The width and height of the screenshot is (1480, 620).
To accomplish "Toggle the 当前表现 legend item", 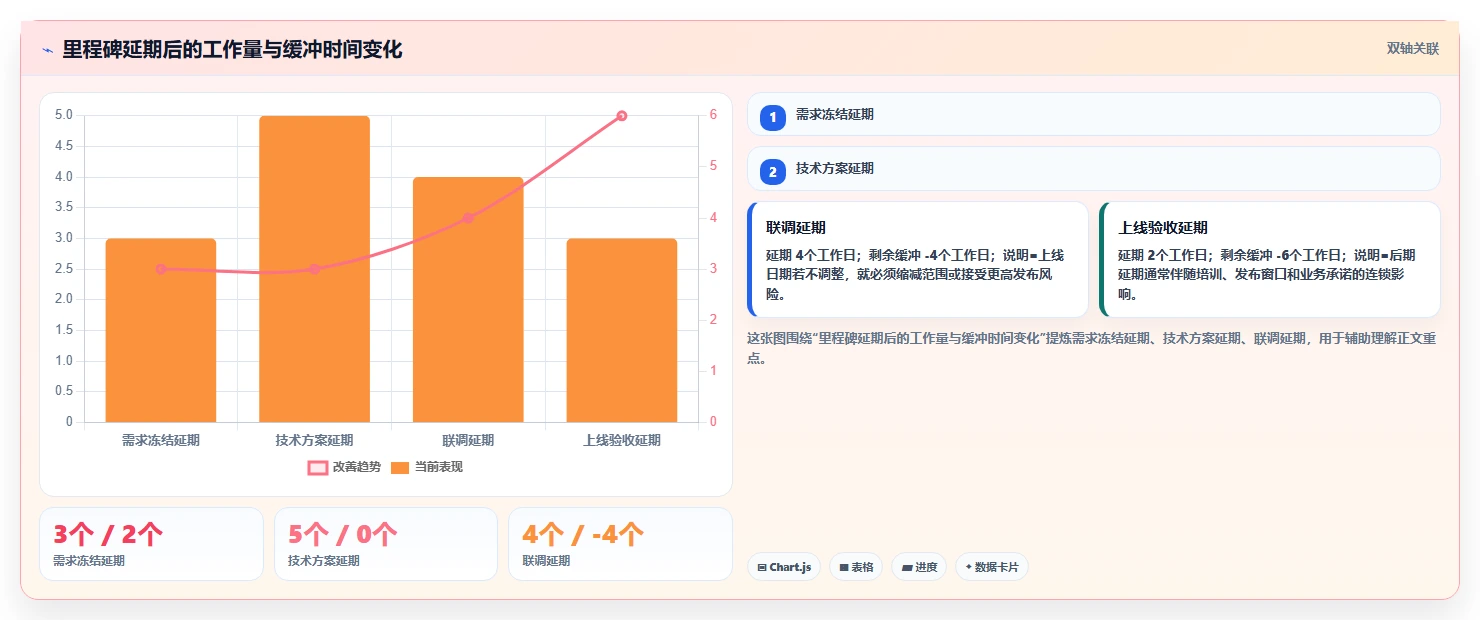I will coord(427,467).
